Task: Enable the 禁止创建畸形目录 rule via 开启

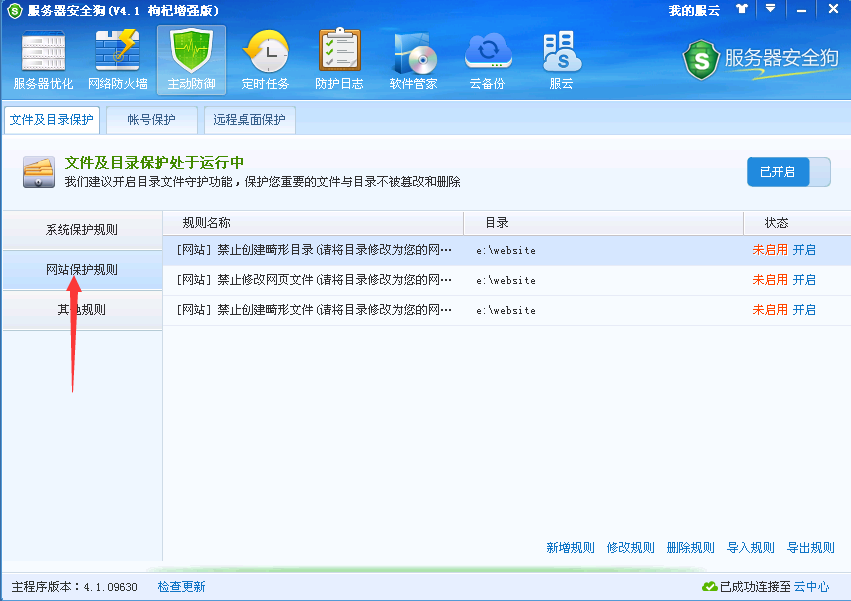Action: (804, 250)
